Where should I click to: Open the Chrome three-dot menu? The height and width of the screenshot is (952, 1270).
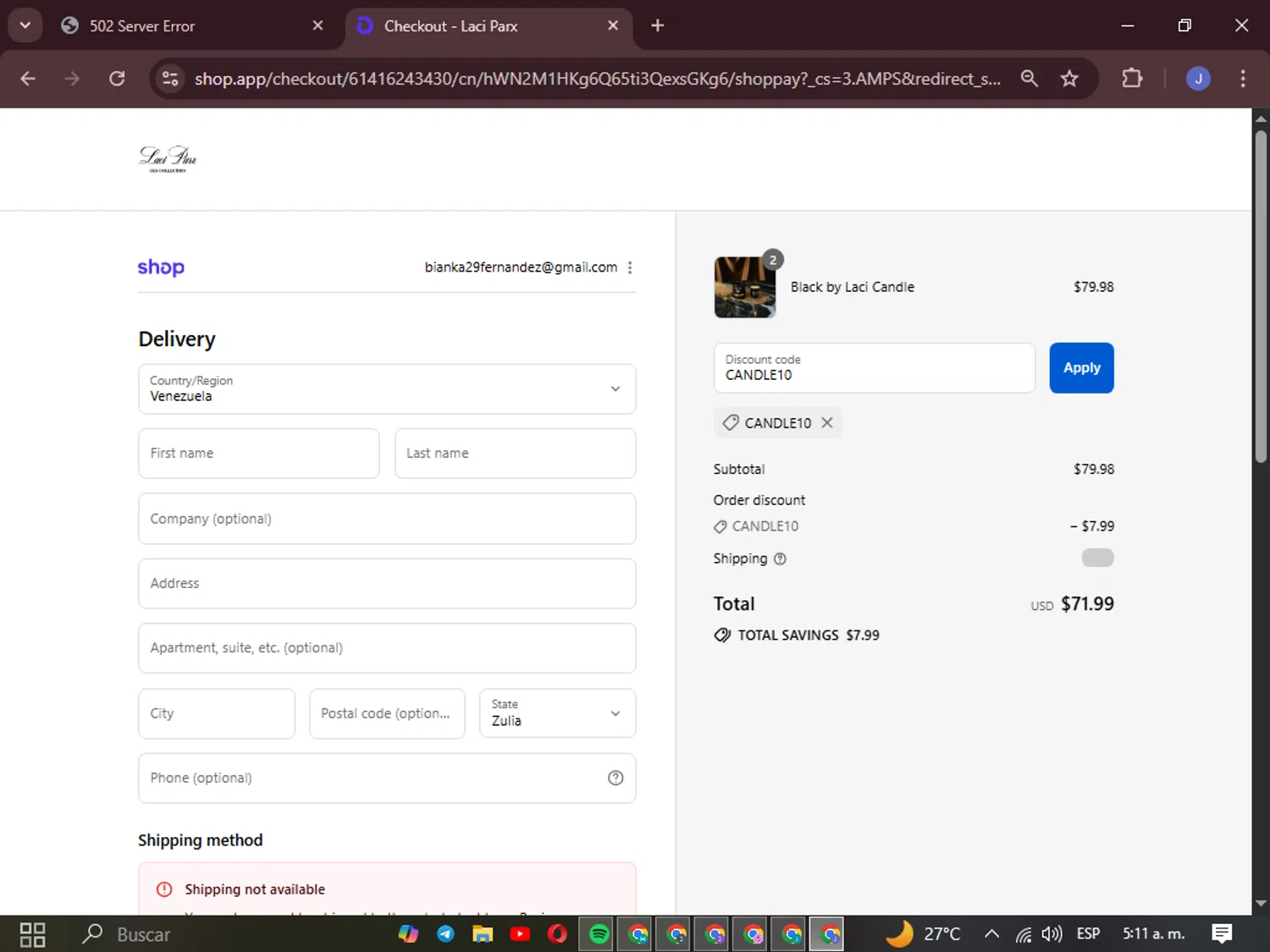(x=1243, y=79)
